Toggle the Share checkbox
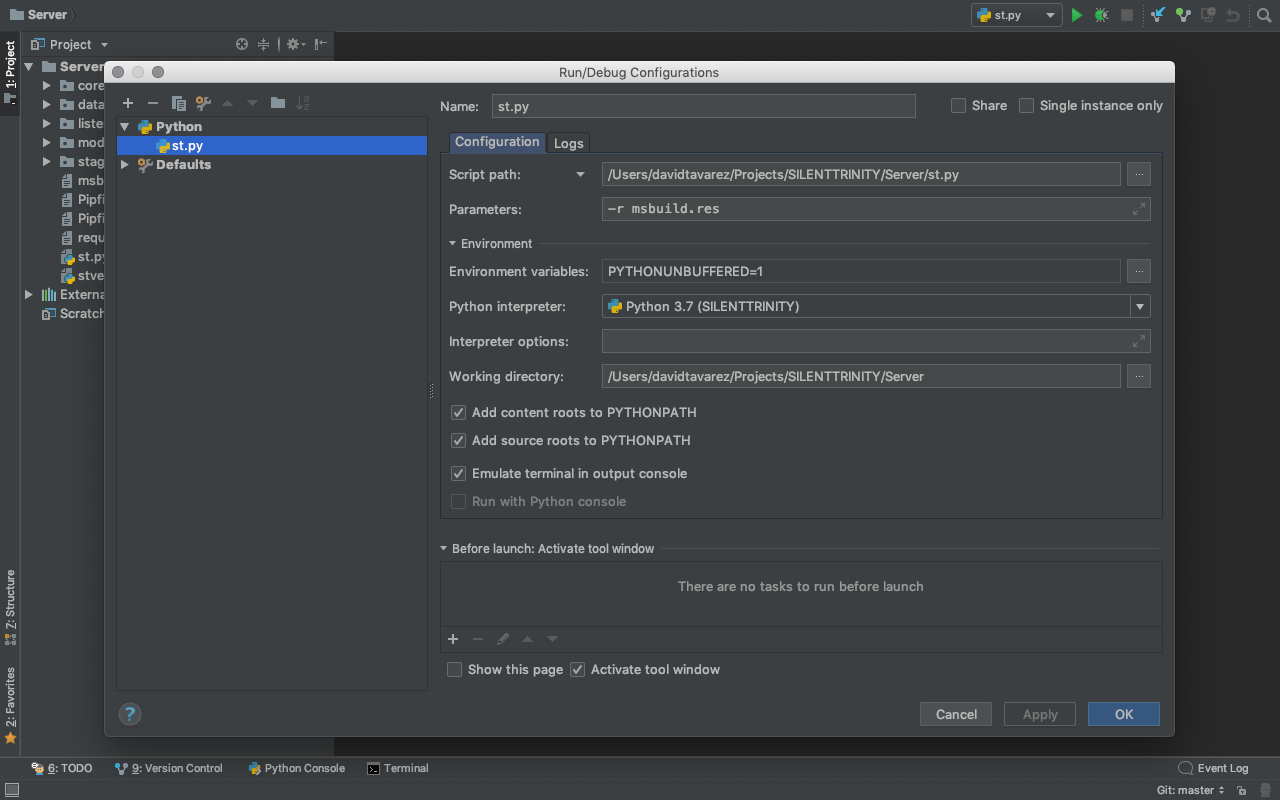 click(958, 105)
